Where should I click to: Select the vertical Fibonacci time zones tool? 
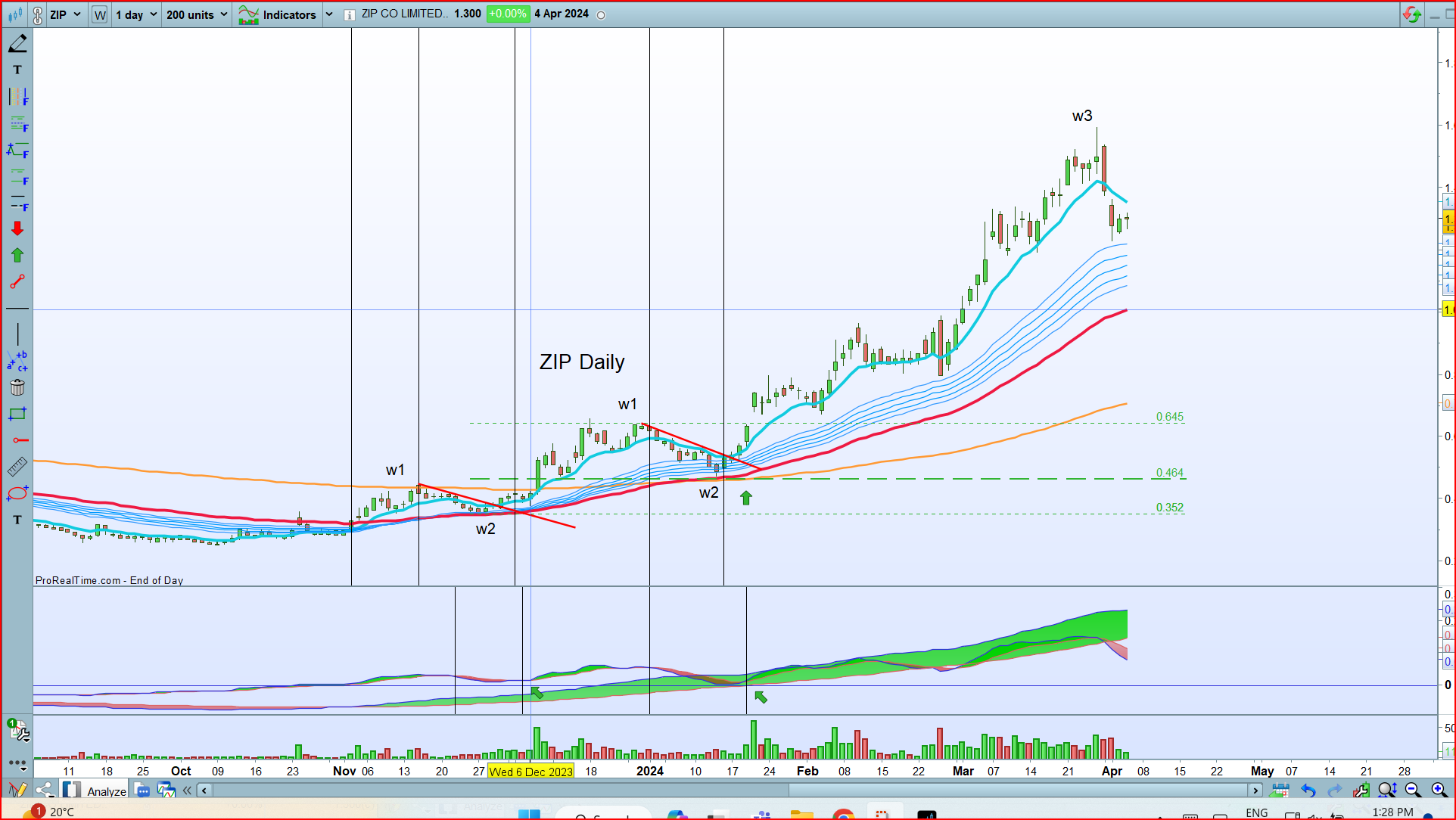coord(17,97)
